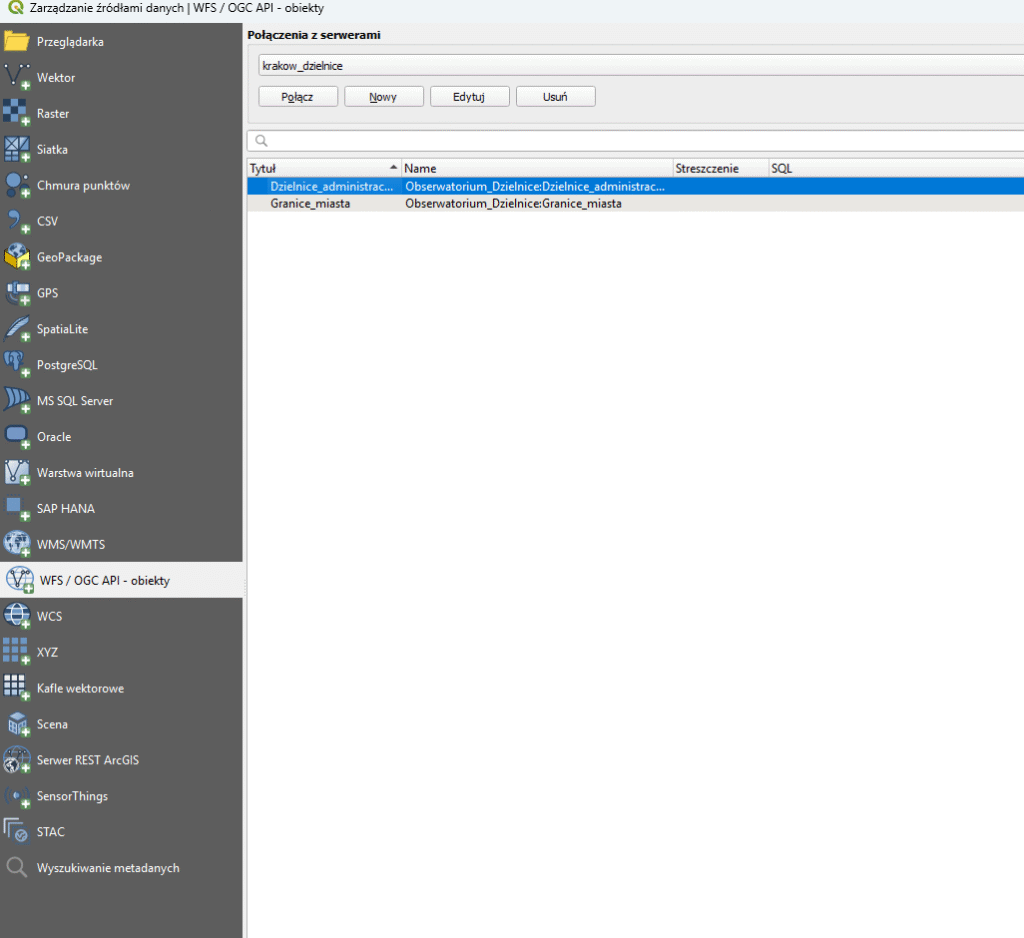Choose the GeoPackage icon in sidebar
The width and height of the screenshot is (1024, 938).
pyautogui.click(x=17, y=257)
